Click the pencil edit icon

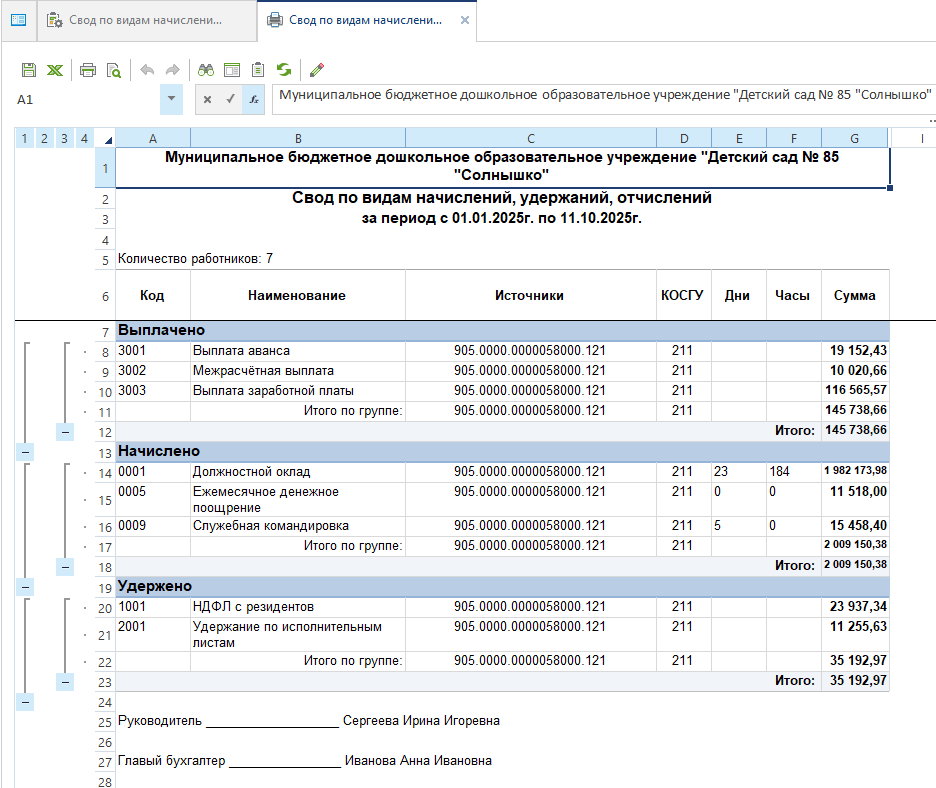[317, 70]
